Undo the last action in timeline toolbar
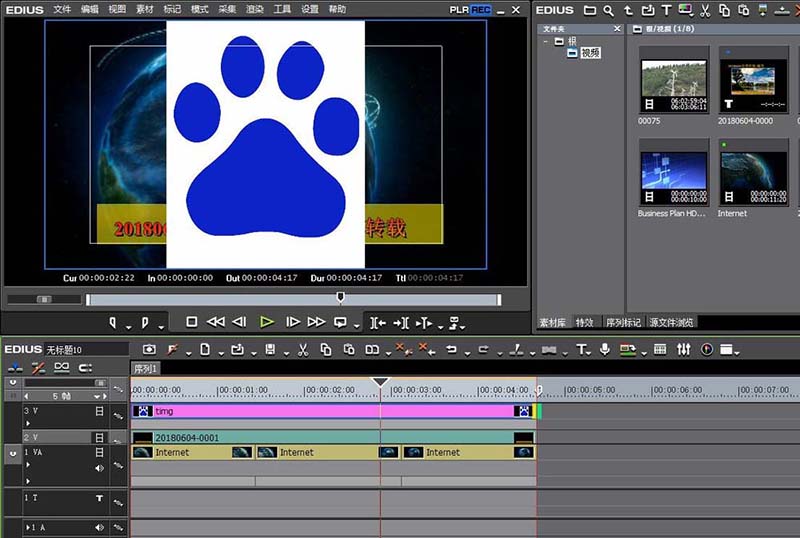 point(451,349)
